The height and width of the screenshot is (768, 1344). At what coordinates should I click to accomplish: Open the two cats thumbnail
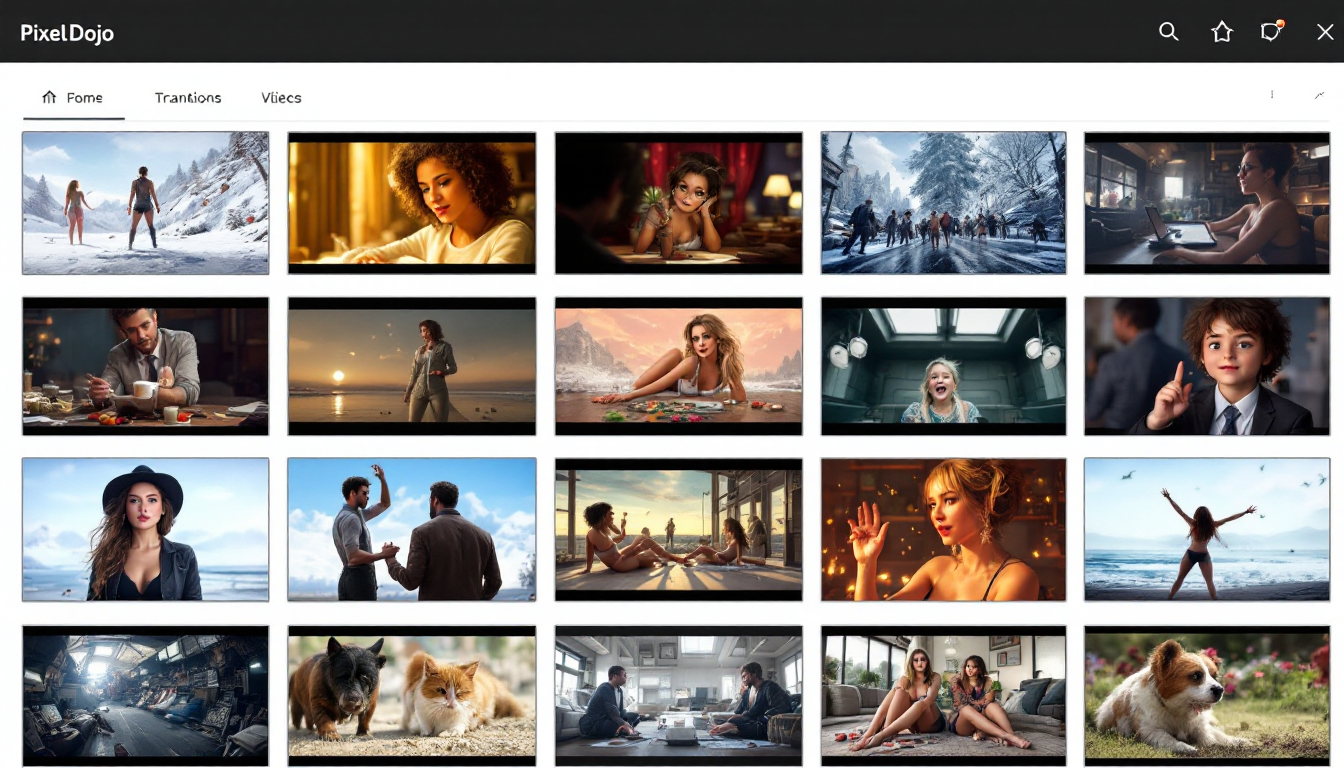pyautogui.click(x=411, y=696)
